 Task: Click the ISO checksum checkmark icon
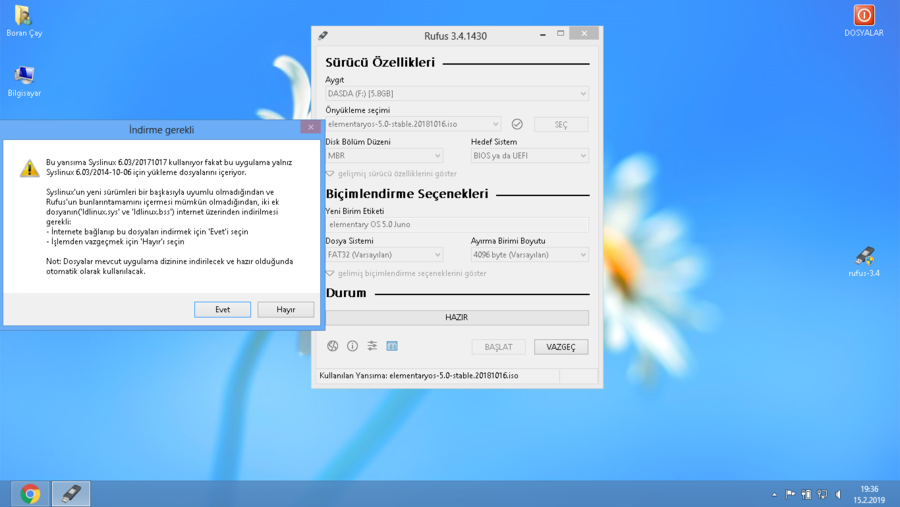517,124
